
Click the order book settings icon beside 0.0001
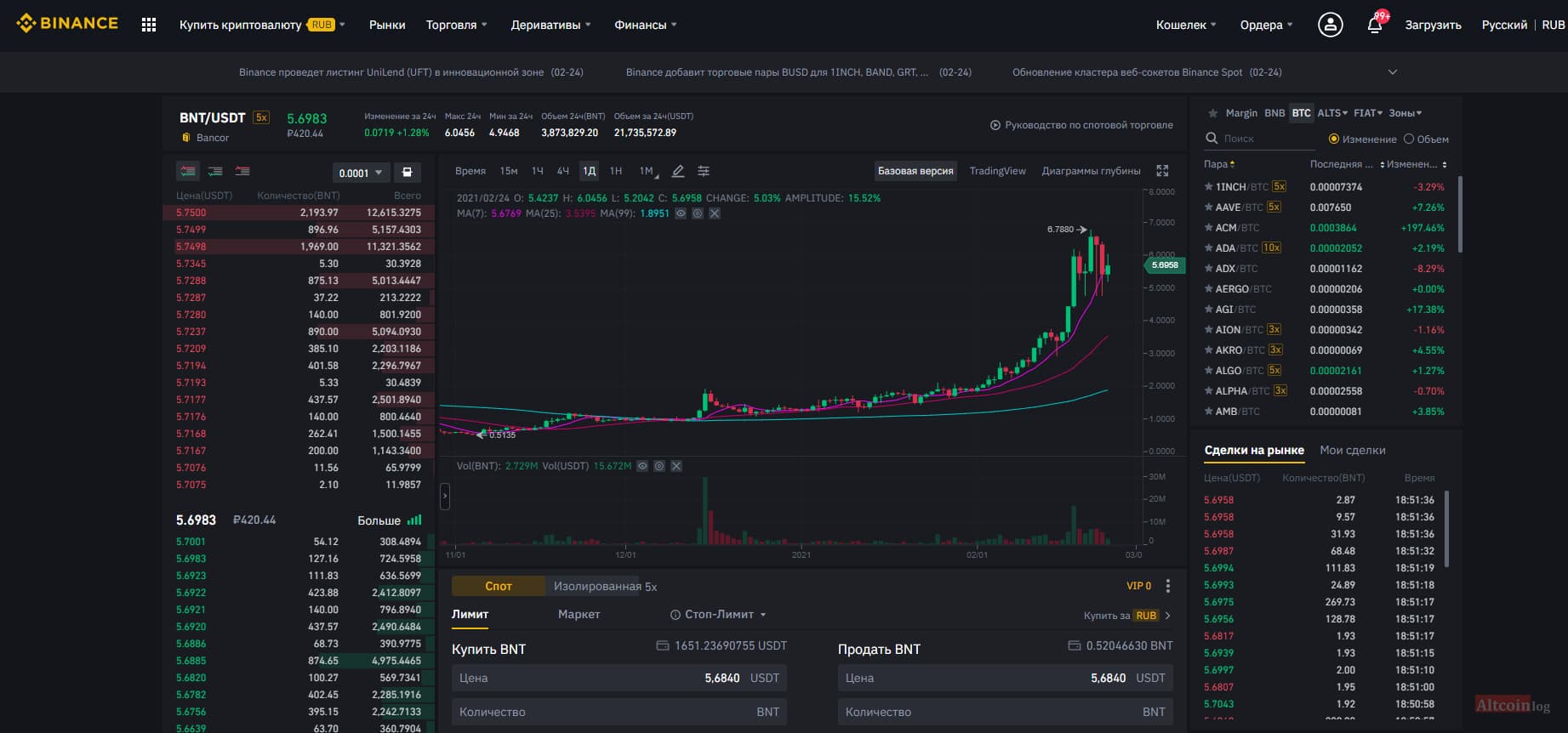pos(407,172)
